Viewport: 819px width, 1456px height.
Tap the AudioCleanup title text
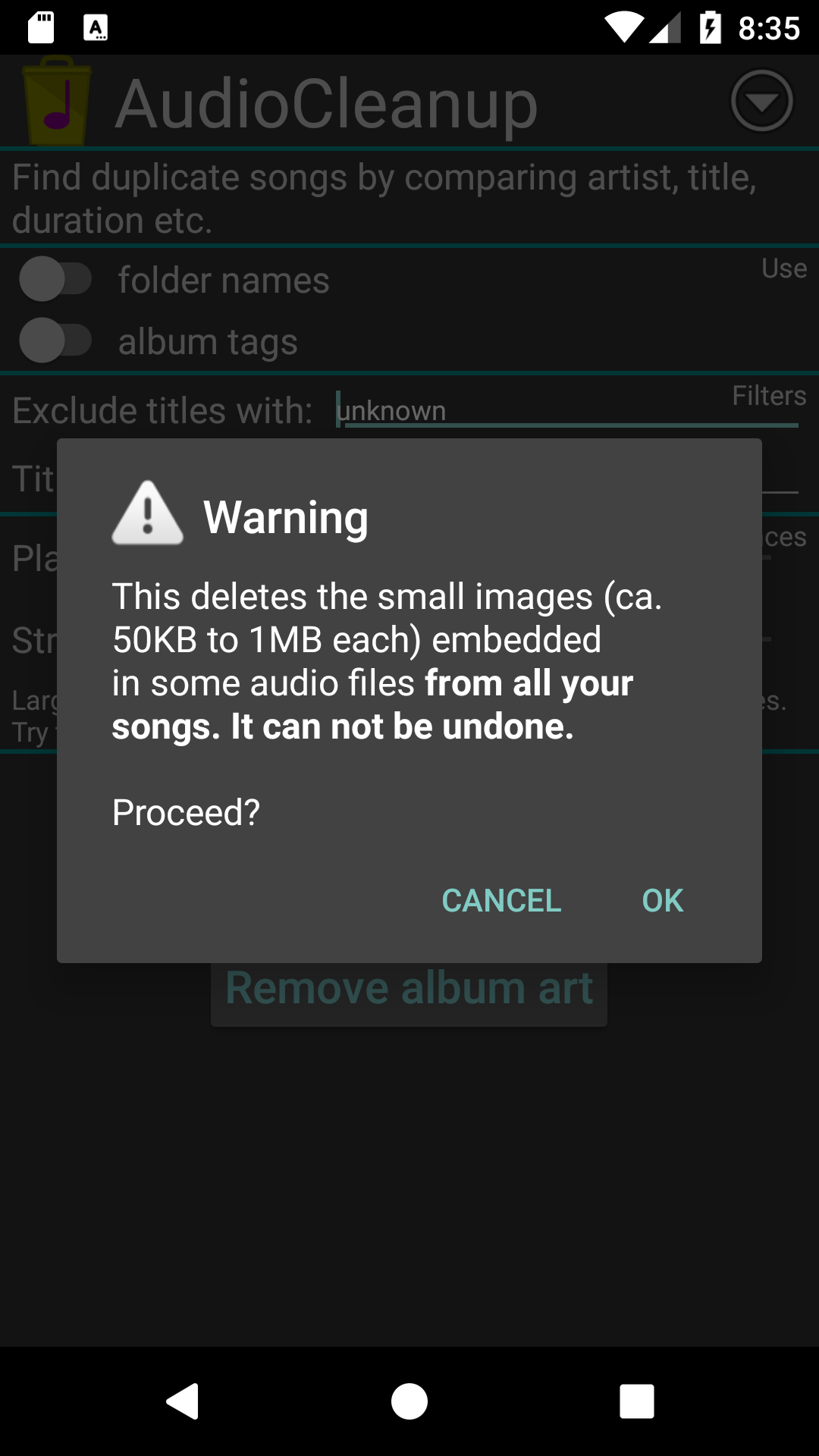click(x=326, y=104)
